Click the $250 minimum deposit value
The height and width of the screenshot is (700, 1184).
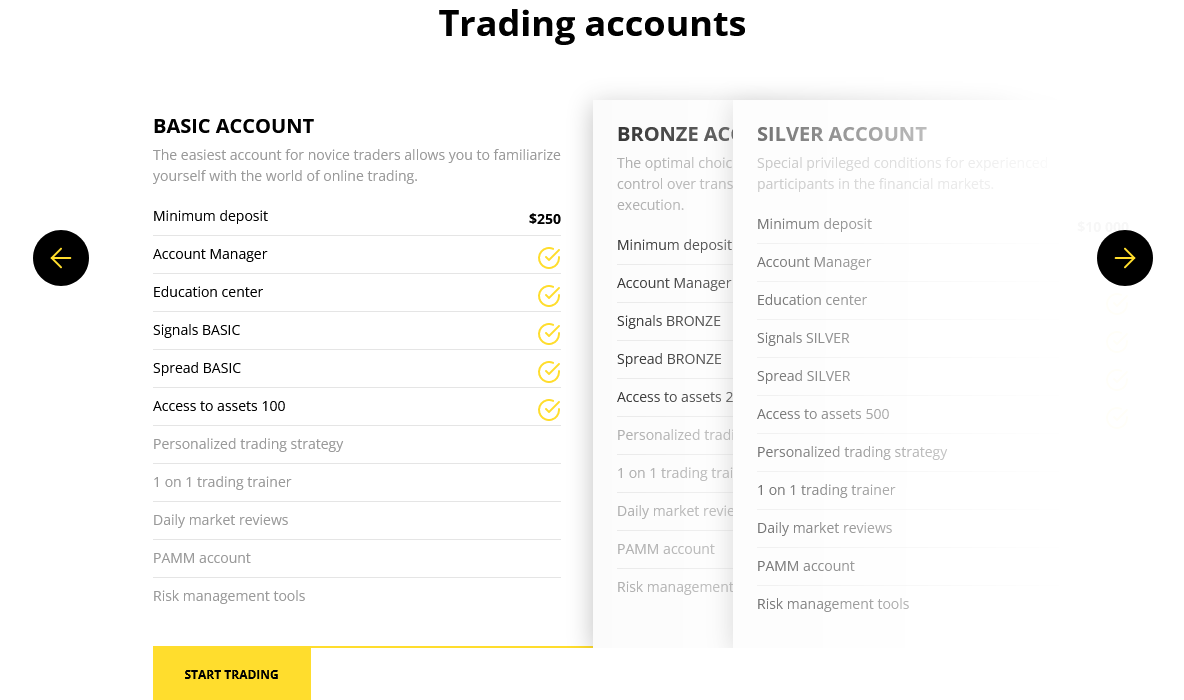coord(544,219)
